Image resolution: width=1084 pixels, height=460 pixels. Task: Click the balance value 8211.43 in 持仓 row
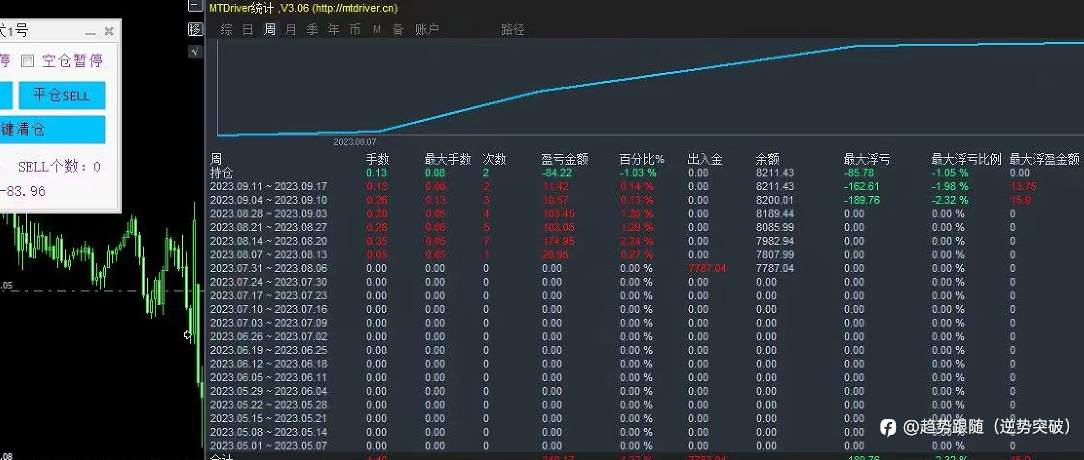775,173
